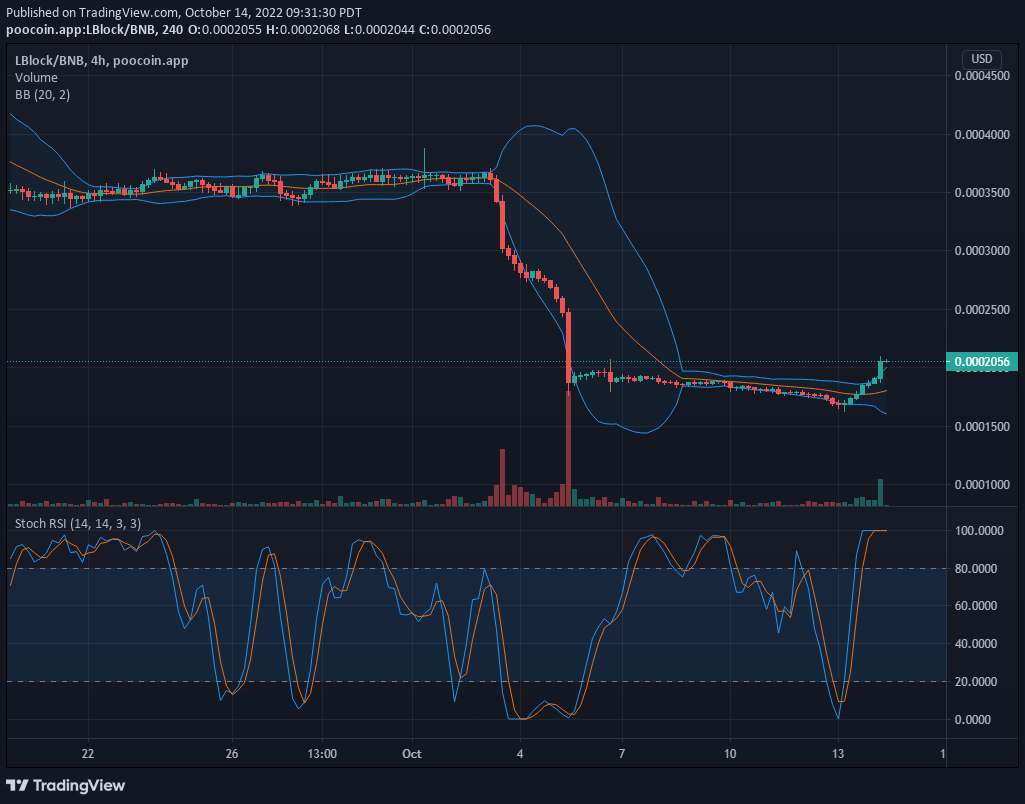Viewport: 1025px width, 804px height.
Task: Click the USD currency button
Action: [981, 59]
